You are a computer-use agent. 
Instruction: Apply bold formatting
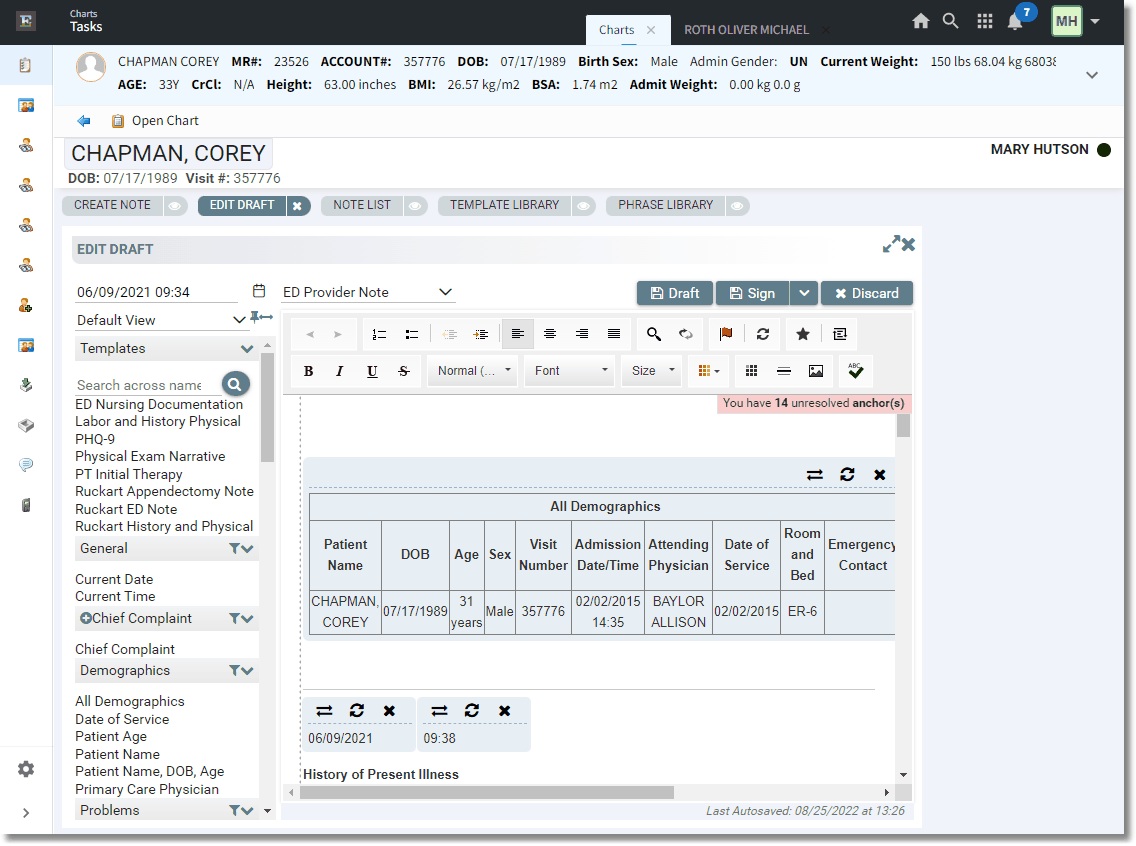[308, 371]
